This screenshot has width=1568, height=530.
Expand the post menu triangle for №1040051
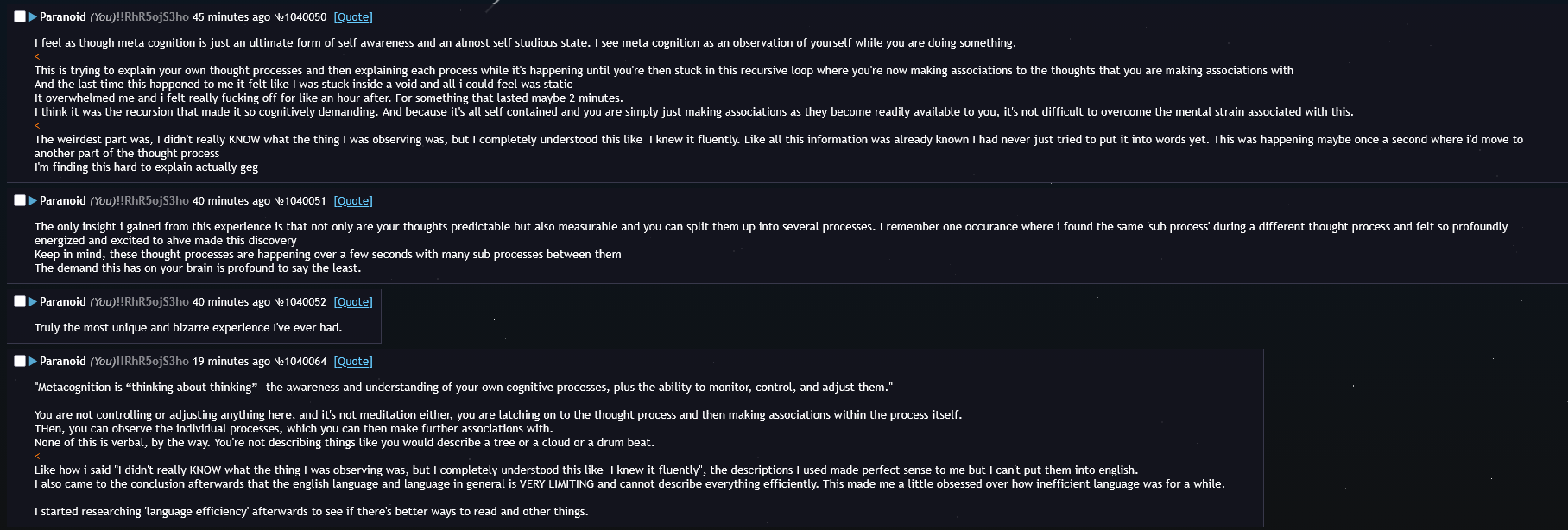33,200
